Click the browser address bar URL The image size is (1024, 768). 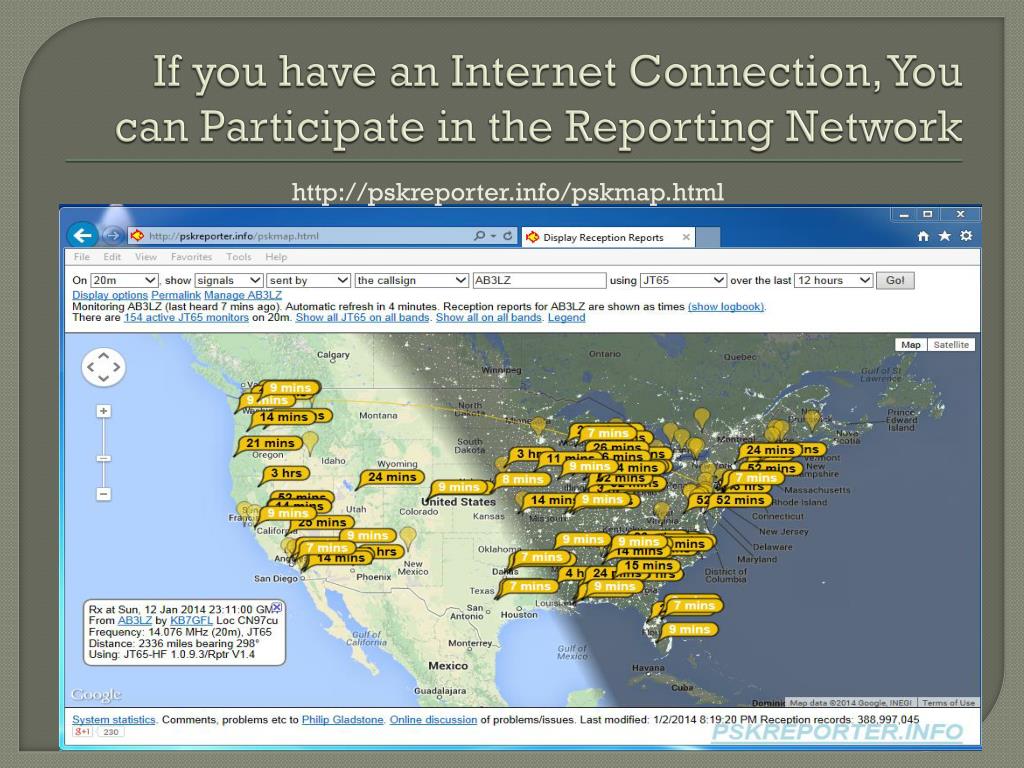234,236
